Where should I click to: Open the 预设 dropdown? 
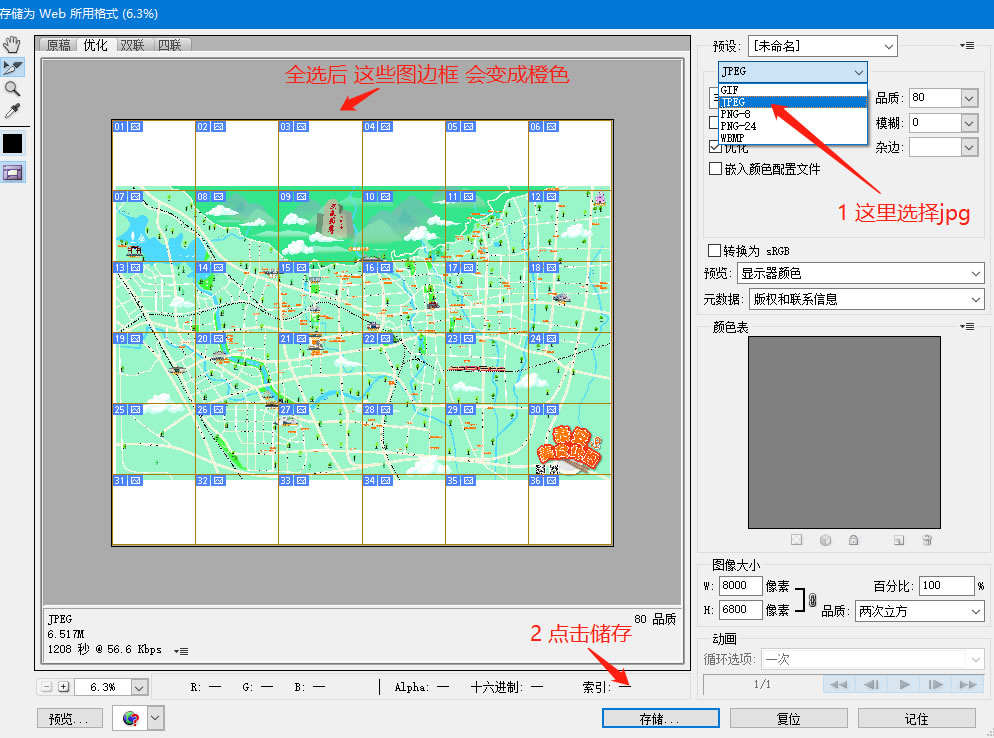coord(822,46)
